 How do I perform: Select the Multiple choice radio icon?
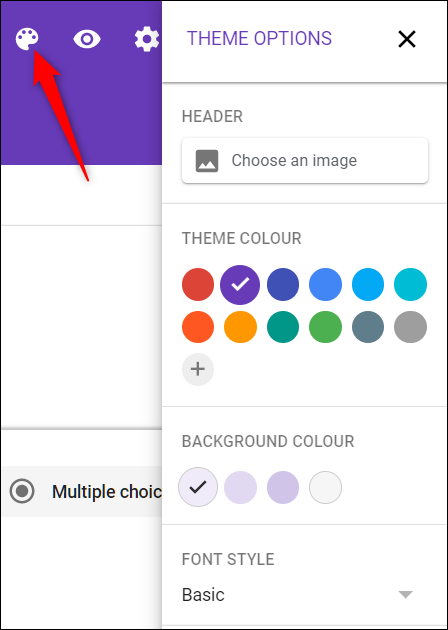pos(22,491)
